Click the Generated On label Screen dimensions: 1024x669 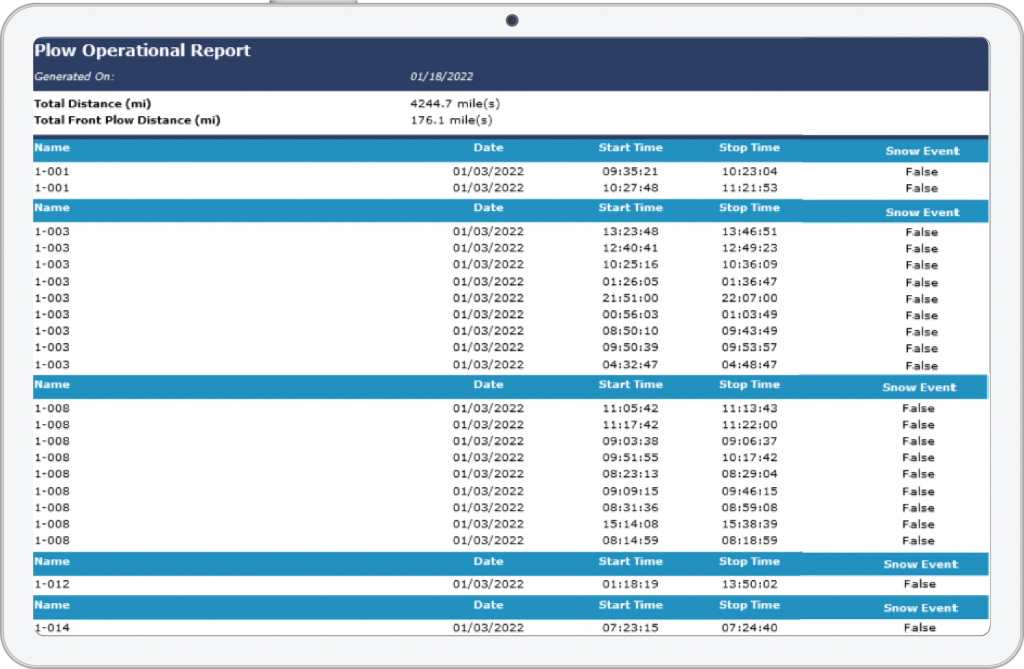tap(74, 76)
